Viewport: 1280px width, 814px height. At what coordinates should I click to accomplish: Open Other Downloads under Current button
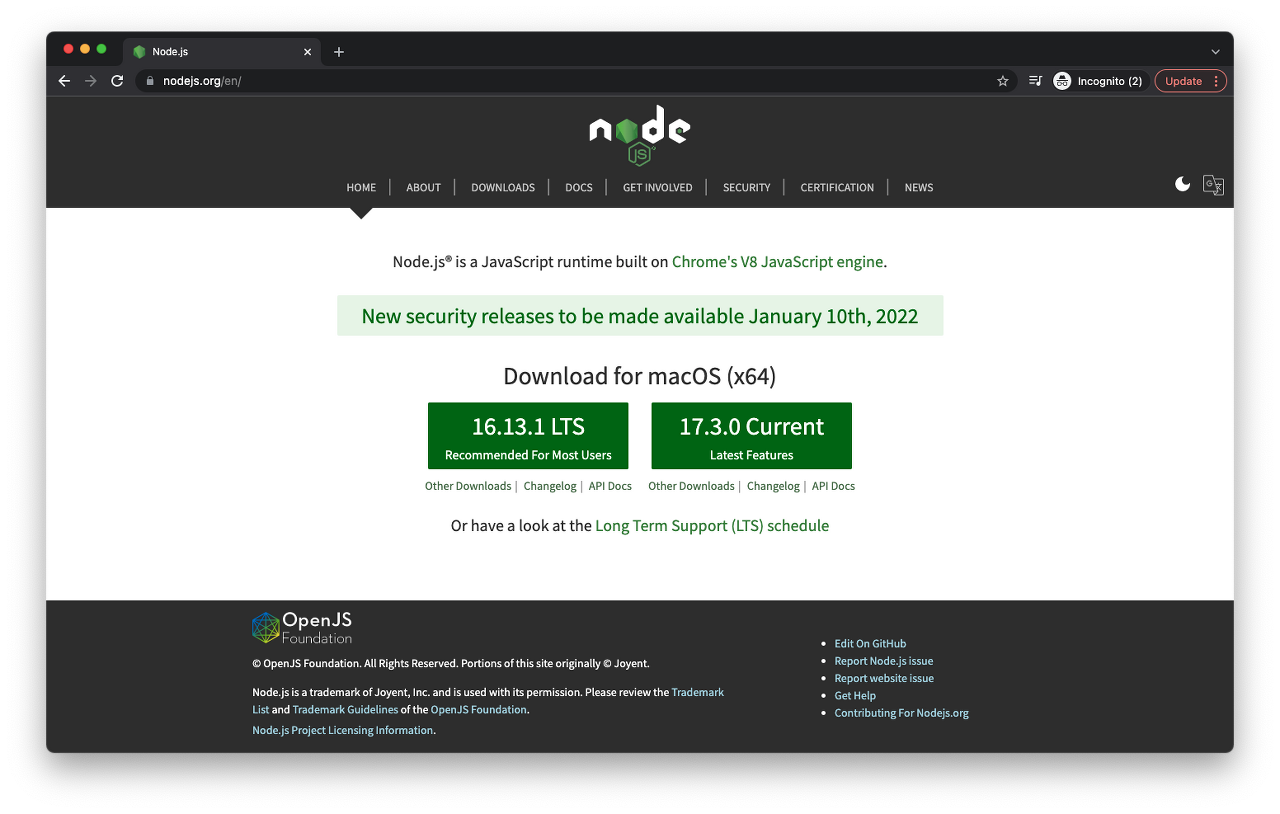point(691,486)
